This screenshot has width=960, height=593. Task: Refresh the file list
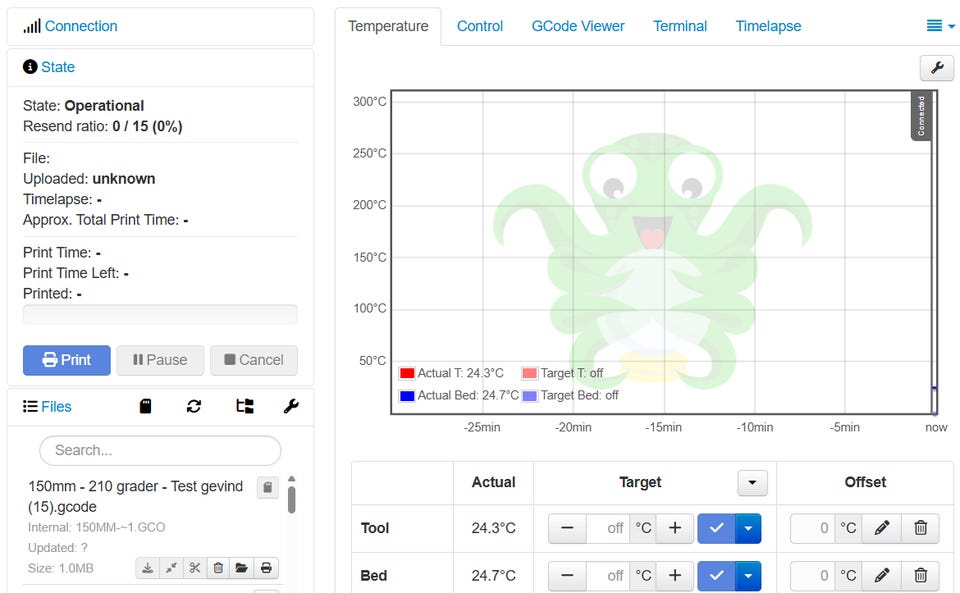(x=194, y=406)
